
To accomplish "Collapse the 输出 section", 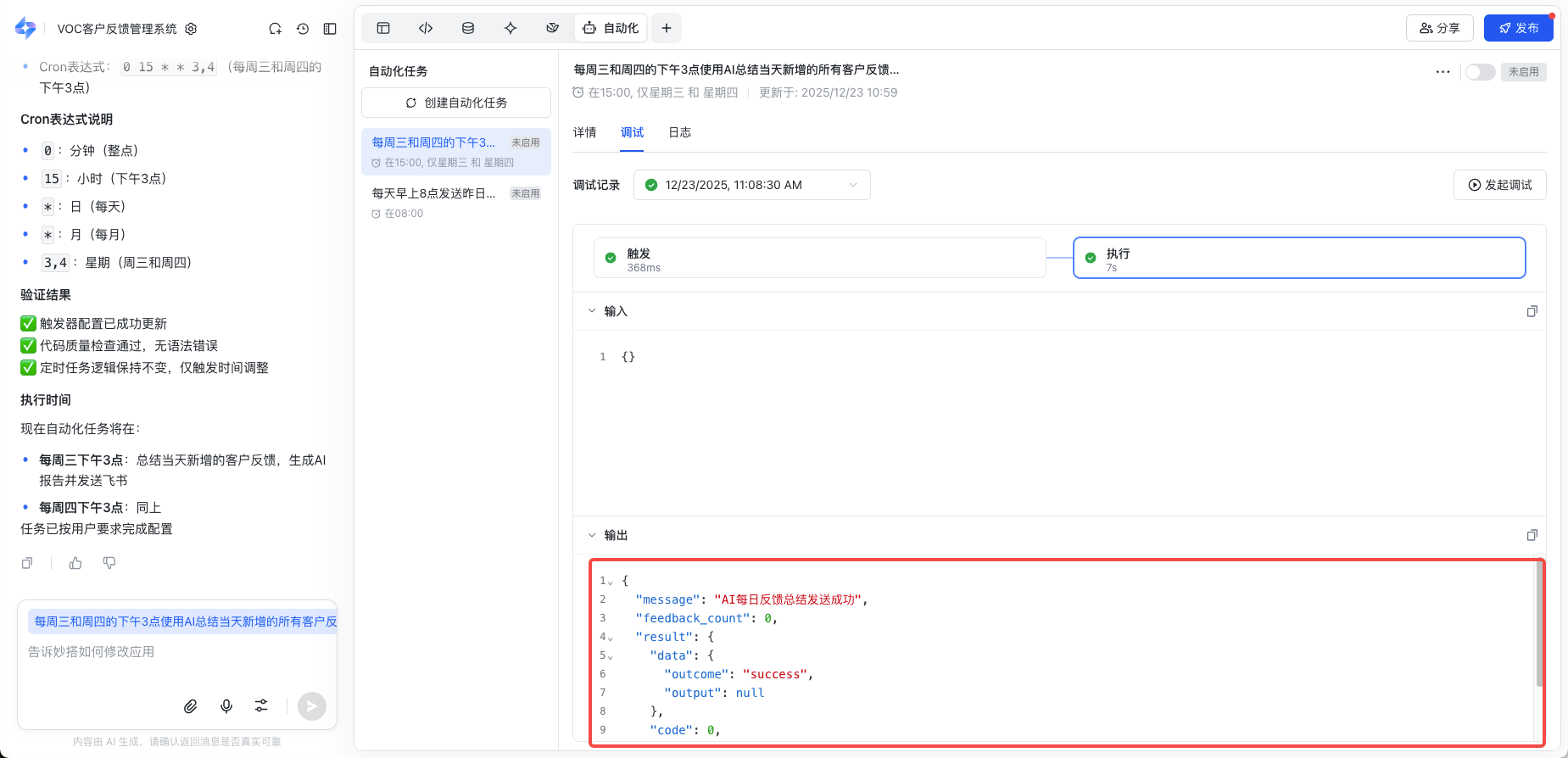I will point(592,535).
